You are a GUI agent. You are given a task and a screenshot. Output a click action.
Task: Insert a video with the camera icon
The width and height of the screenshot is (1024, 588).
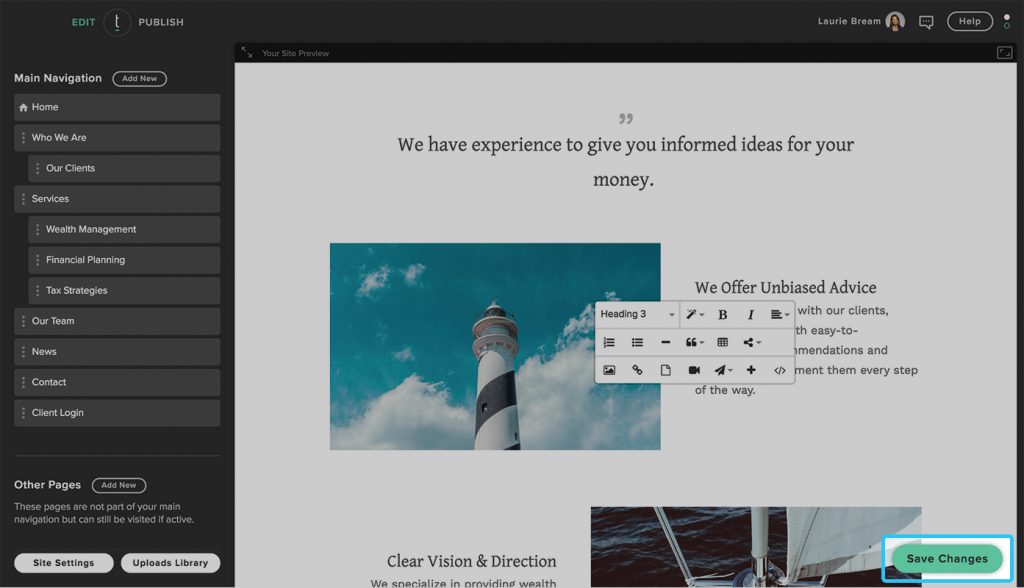(x=694, y=370)
